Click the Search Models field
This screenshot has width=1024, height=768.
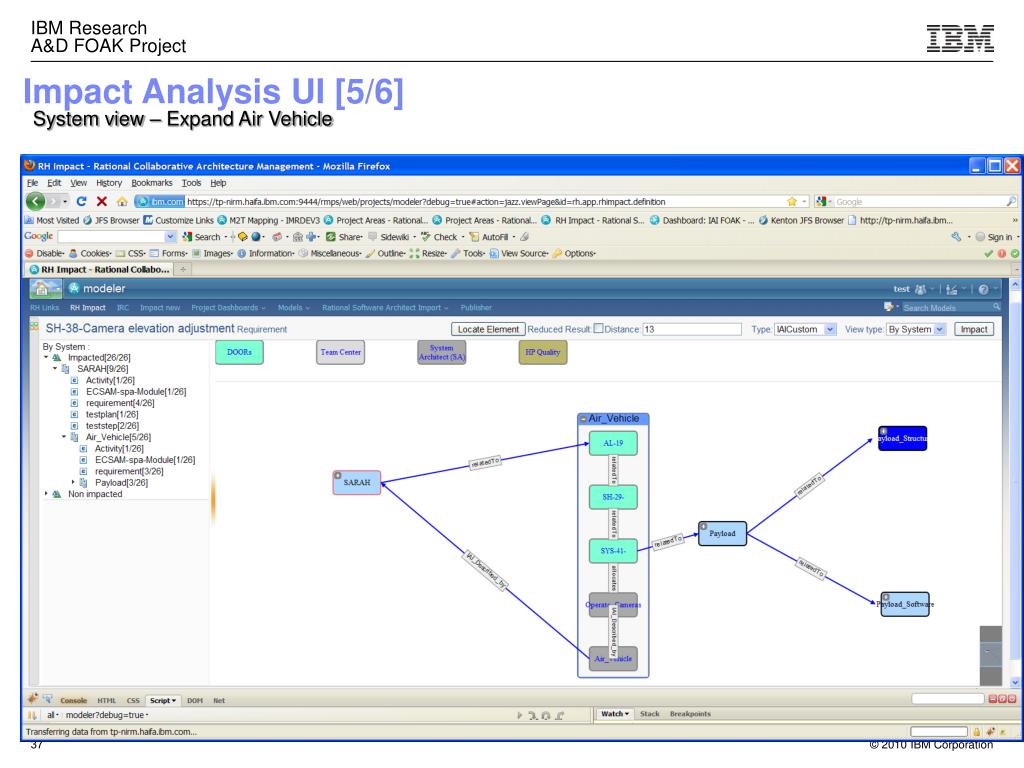947,308
